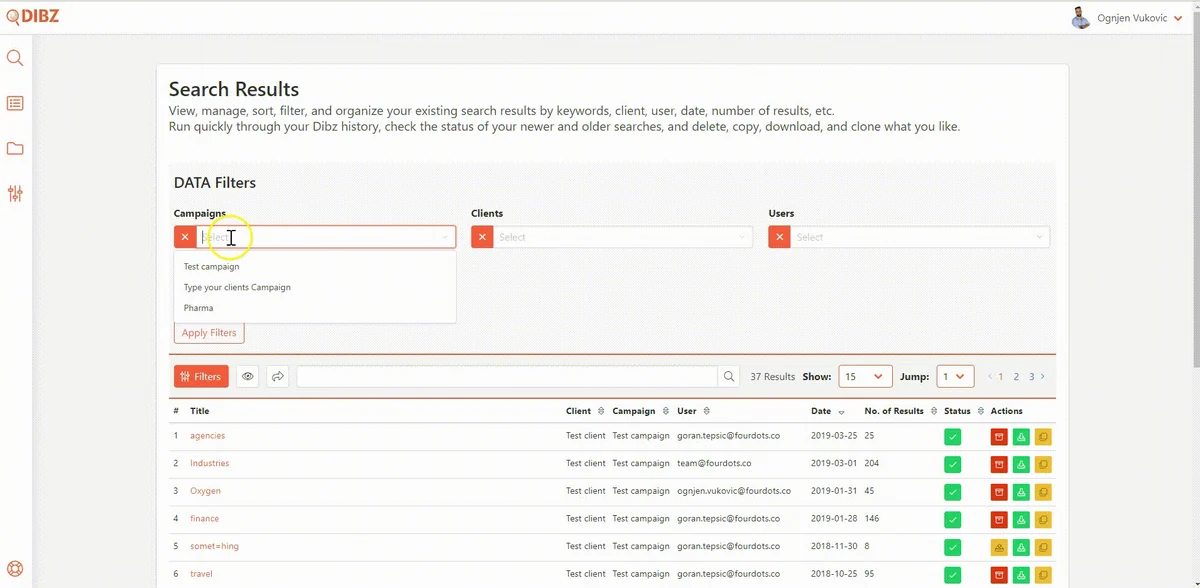Clone the Industries search result
The height and width of the screenshot is (588, 1200).
[1043, 464]
